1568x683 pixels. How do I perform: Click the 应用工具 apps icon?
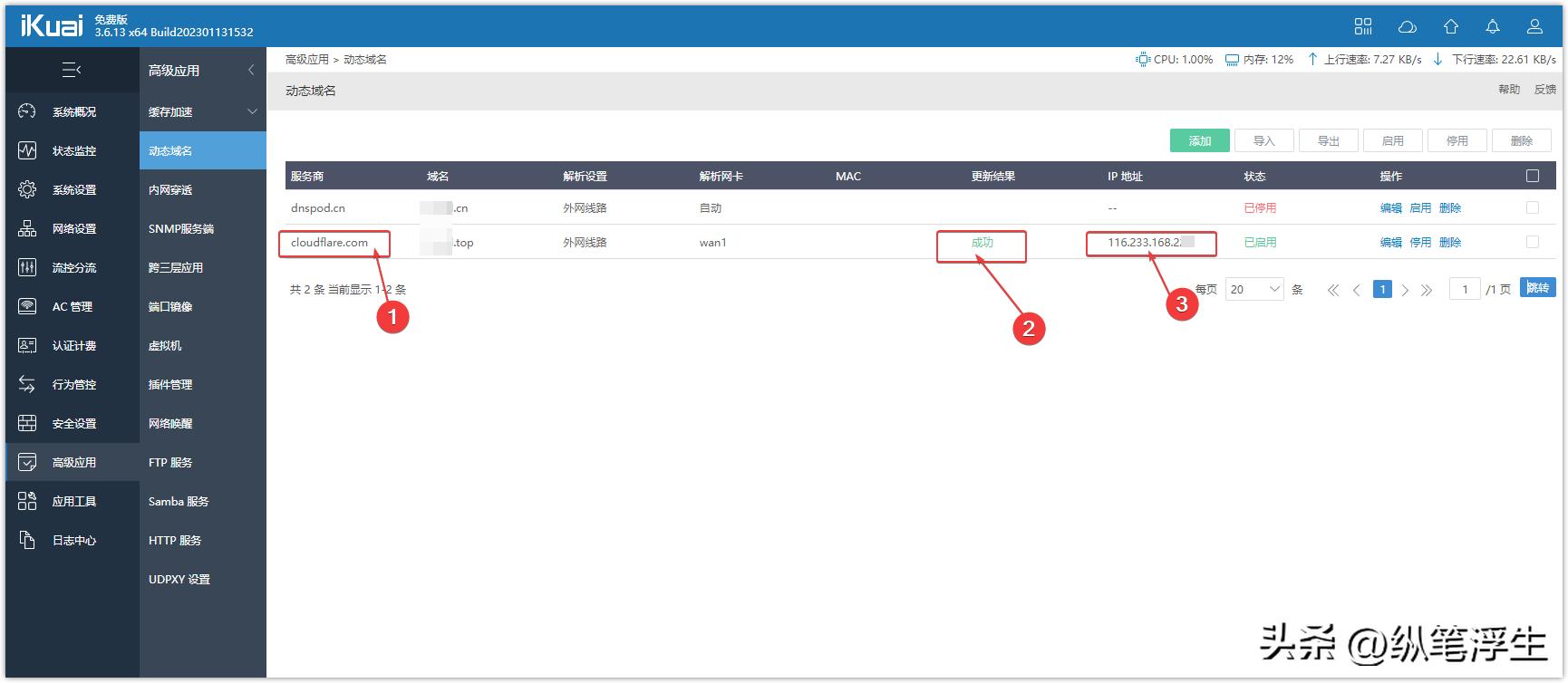(x=27, y=501)
